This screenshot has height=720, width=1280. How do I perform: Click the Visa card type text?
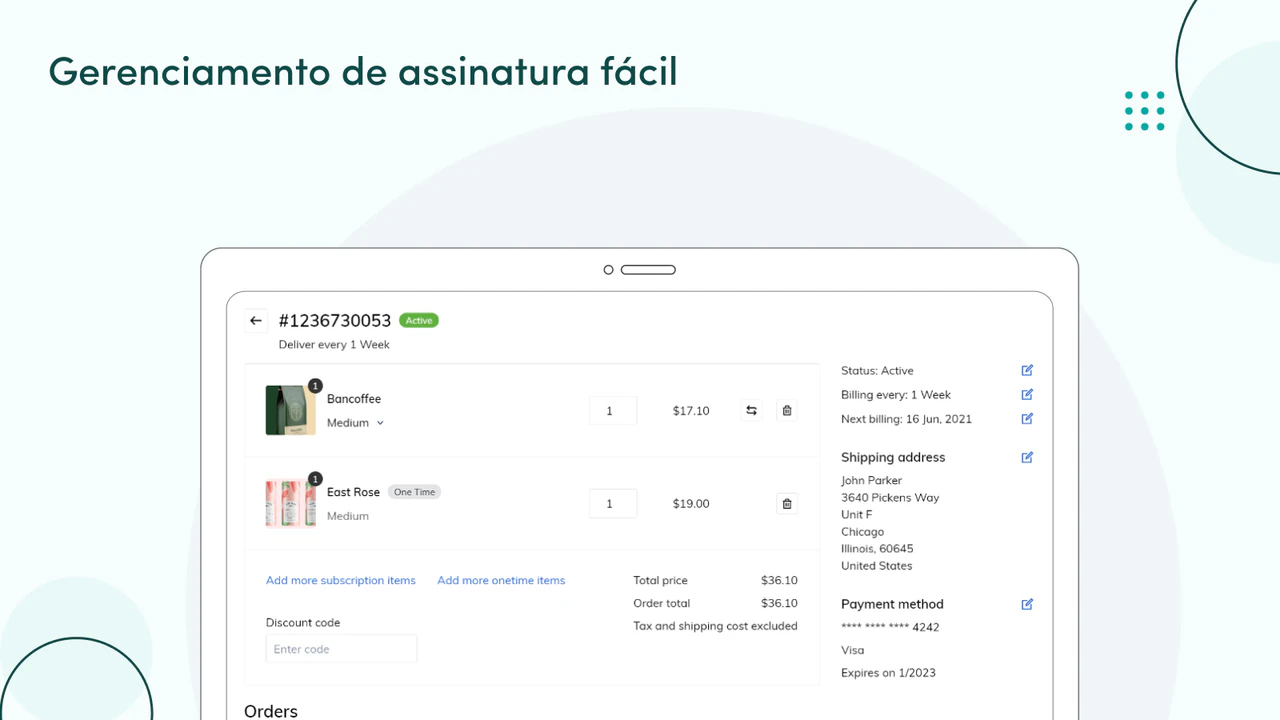[852, 650]
